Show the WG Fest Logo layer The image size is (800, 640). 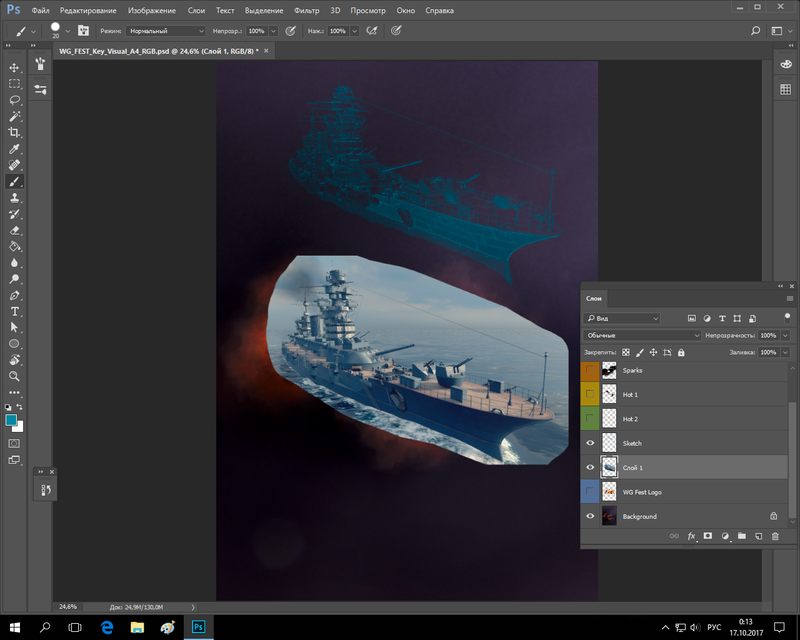point(590,491)
